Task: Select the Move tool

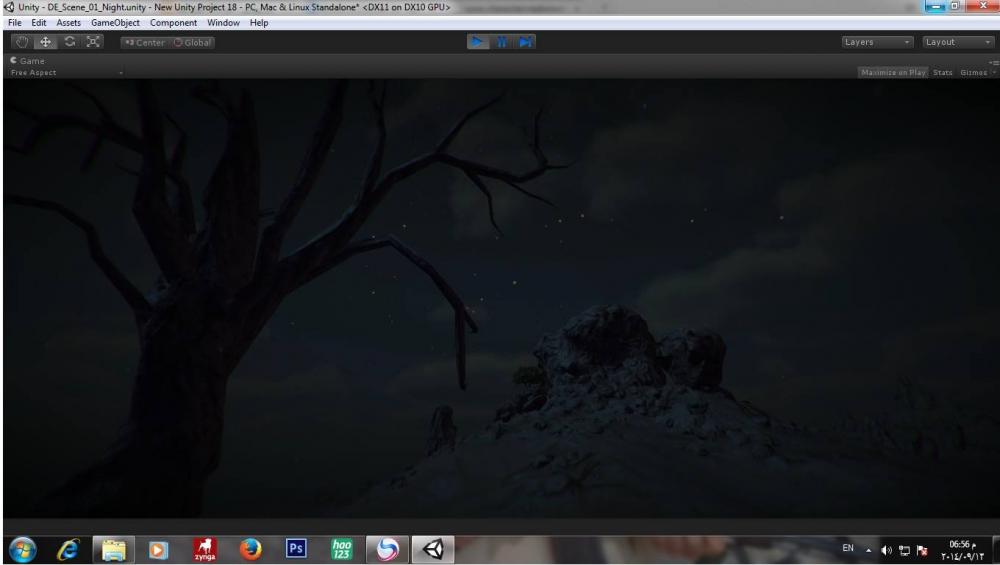Action: coord(46,42)
